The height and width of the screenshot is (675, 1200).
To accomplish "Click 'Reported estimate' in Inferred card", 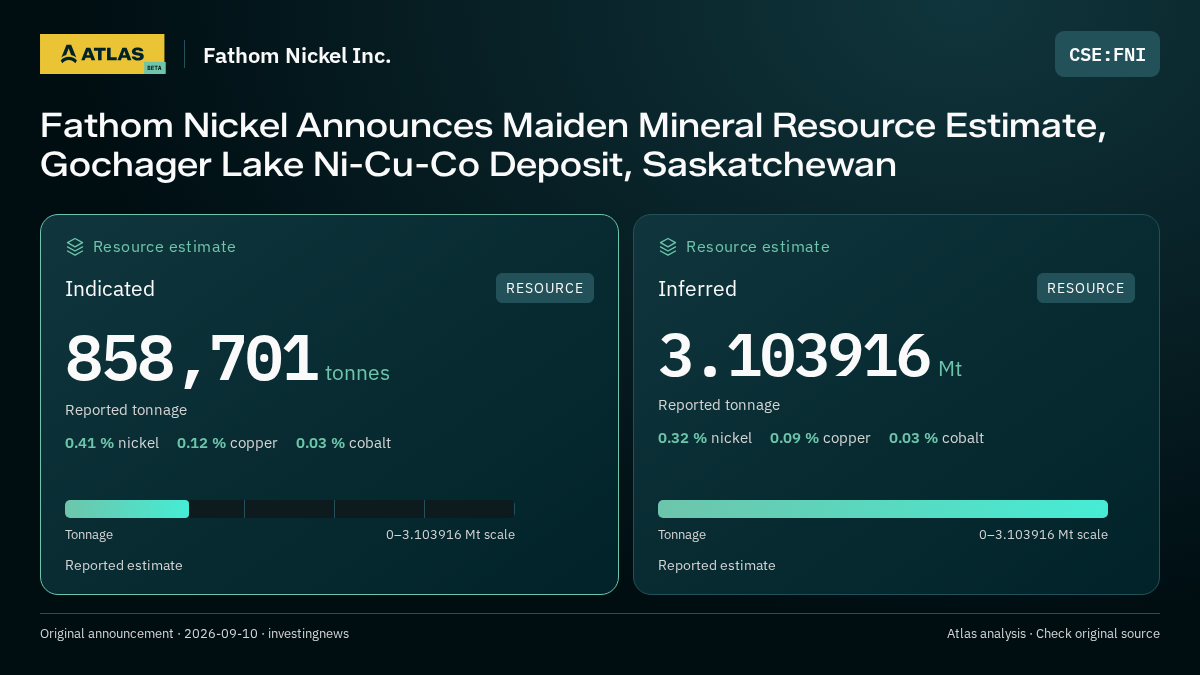I will (x=717, y=566).
